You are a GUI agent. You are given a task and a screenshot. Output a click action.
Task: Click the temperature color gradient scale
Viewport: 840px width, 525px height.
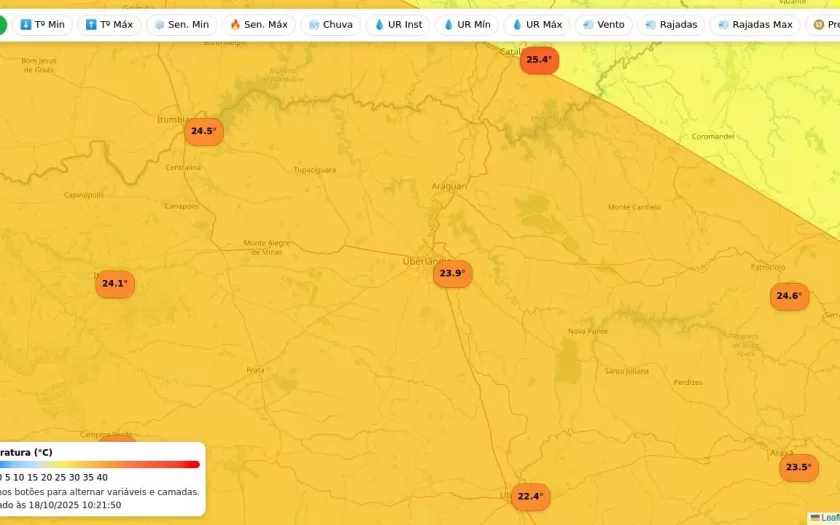pyautogui.click(x=100, y=464)
